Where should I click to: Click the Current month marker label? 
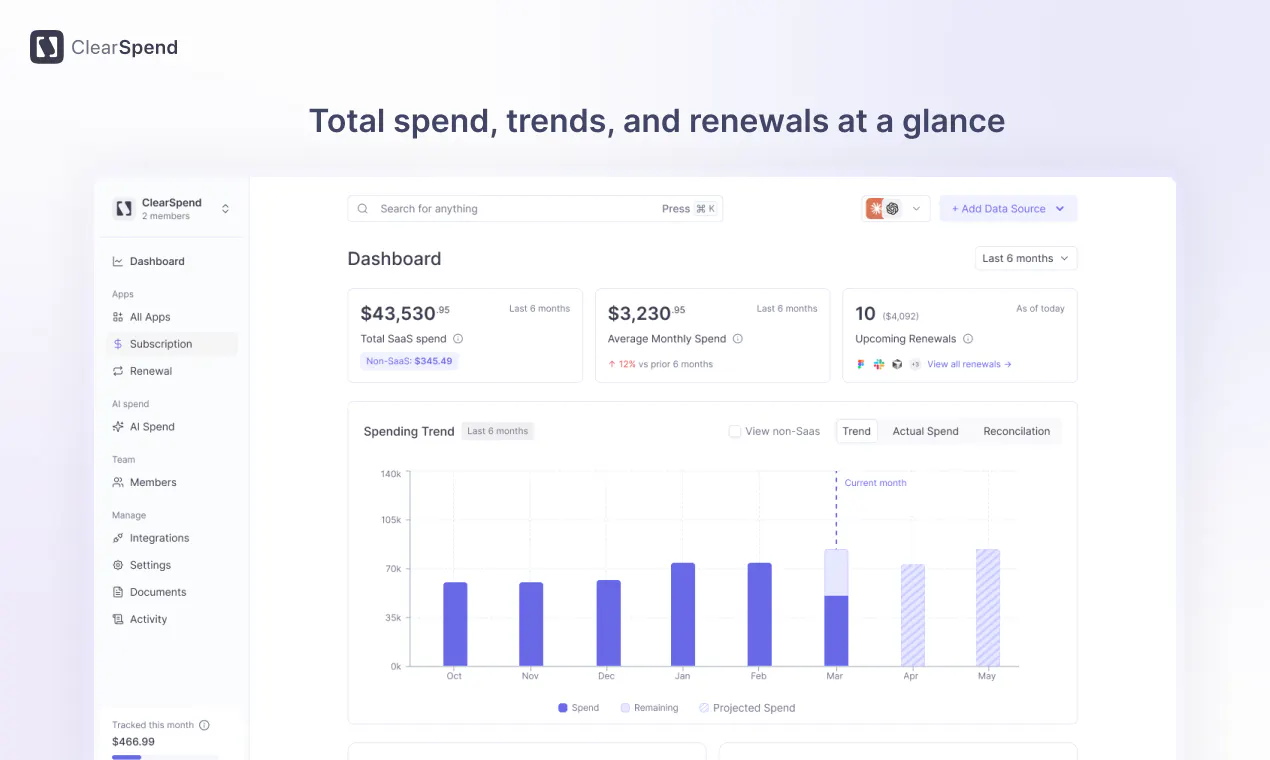[875, 483]
